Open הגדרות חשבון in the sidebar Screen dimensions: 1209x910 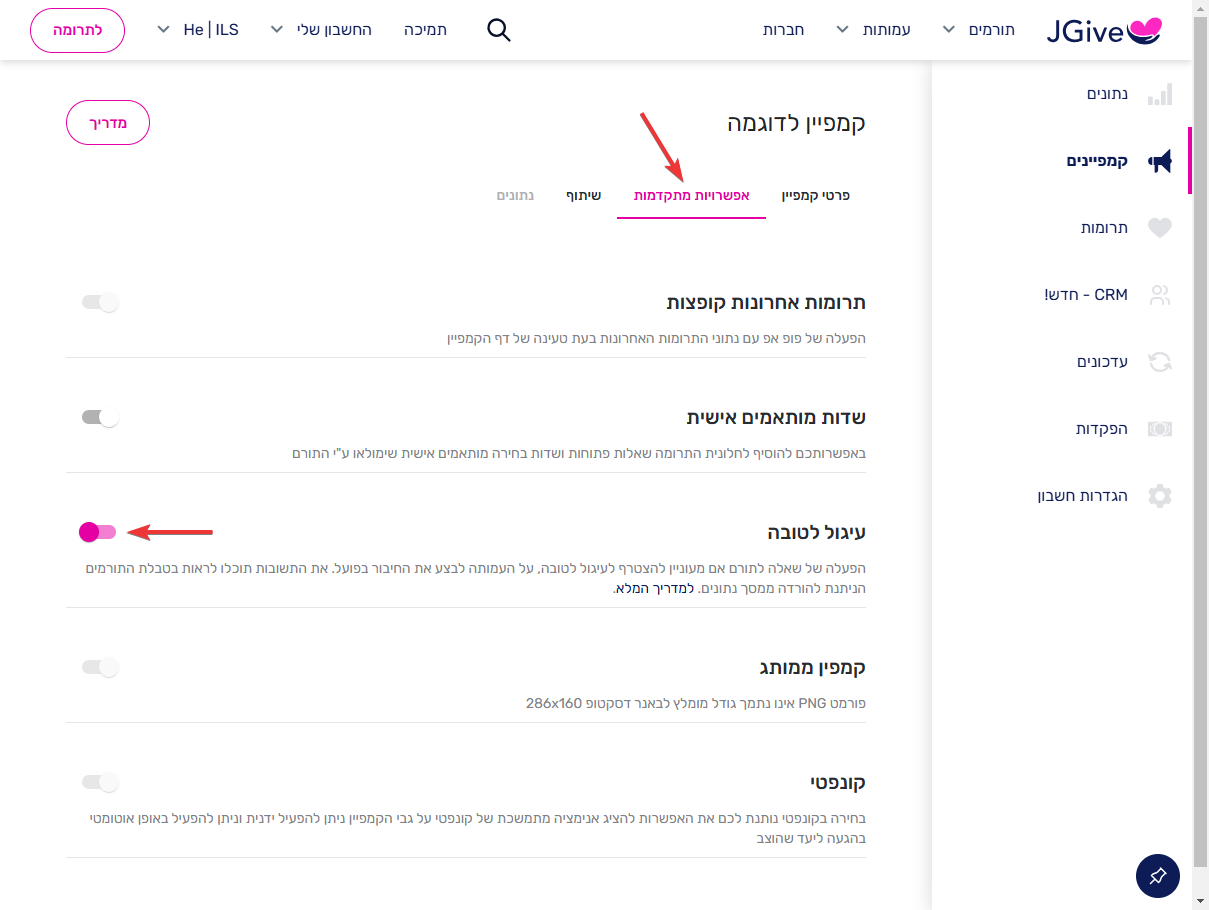coord(1083,496)
